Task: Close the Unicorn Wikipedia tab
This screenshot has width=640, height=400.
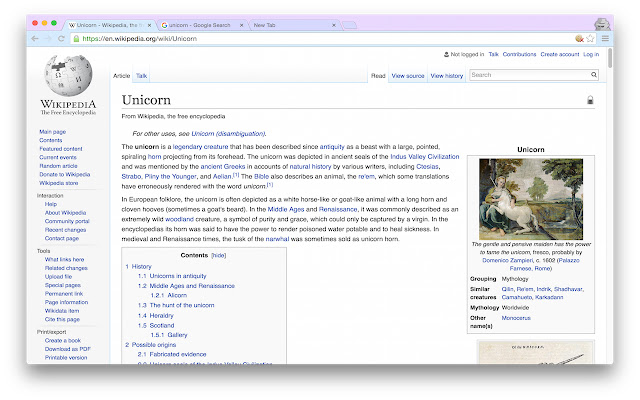Action: coord(149,25)
